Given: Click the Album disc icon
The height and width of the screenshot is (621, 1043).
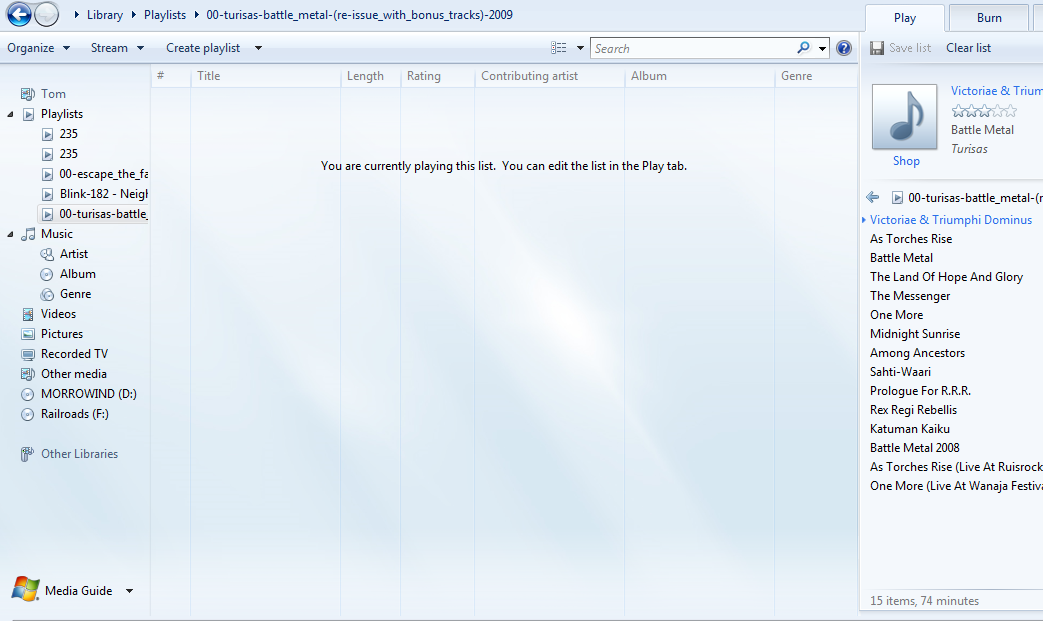Looking at the screenshot, I should pyautogui.click(x=47, y=274).
